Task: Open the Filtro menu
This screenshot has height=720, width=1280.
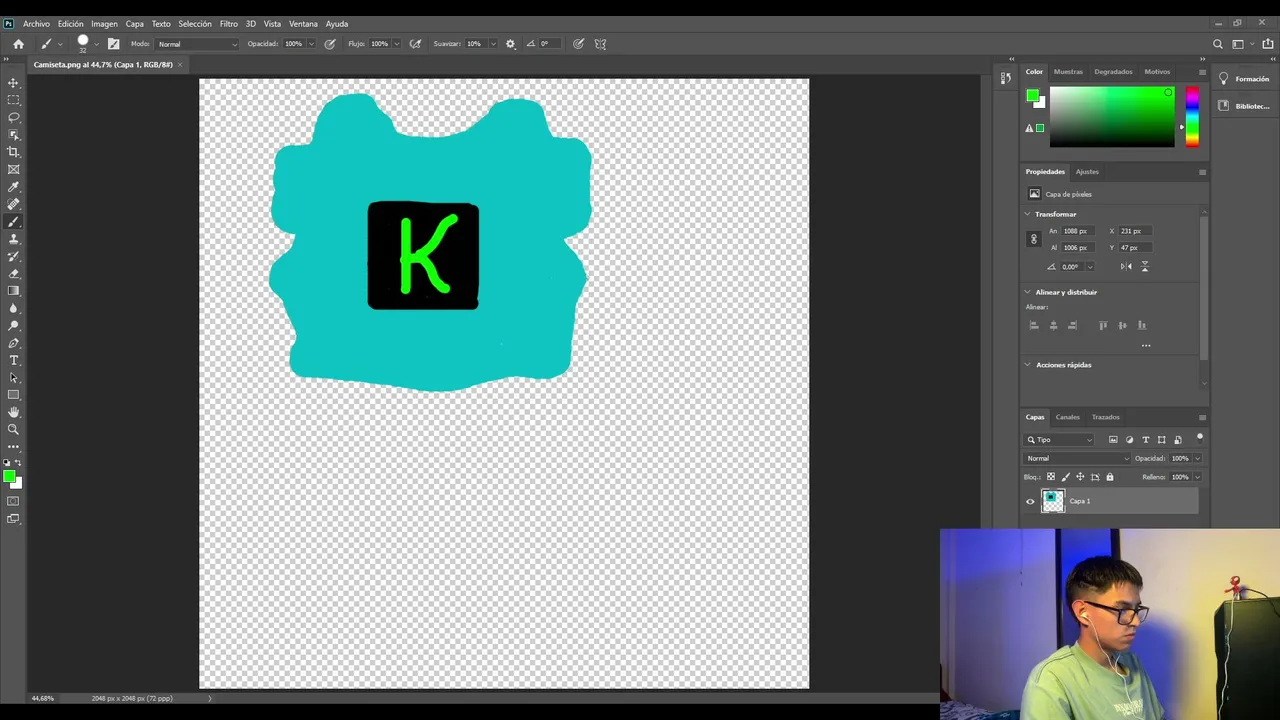Action: click(x=229, y=24)
